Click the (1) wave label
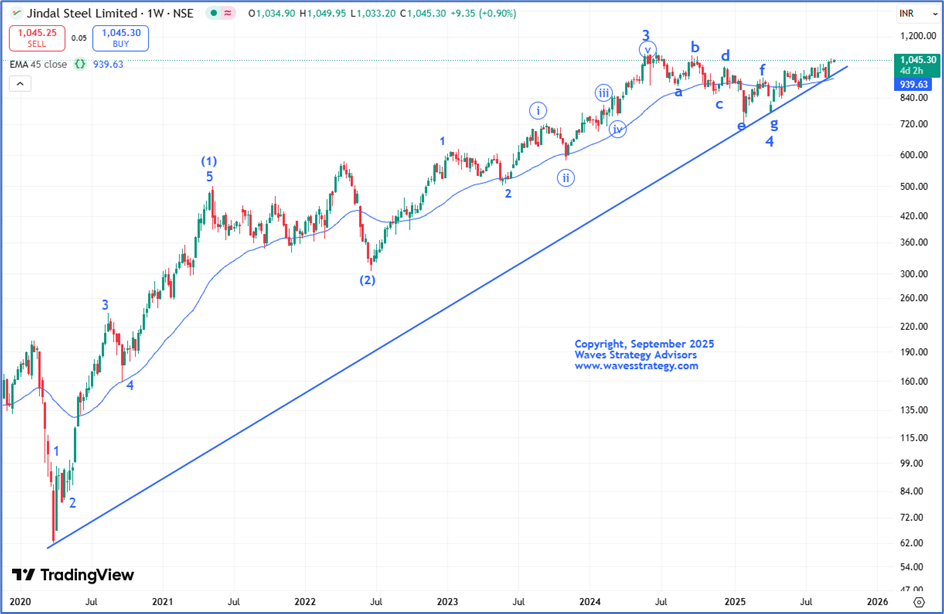 209,161
